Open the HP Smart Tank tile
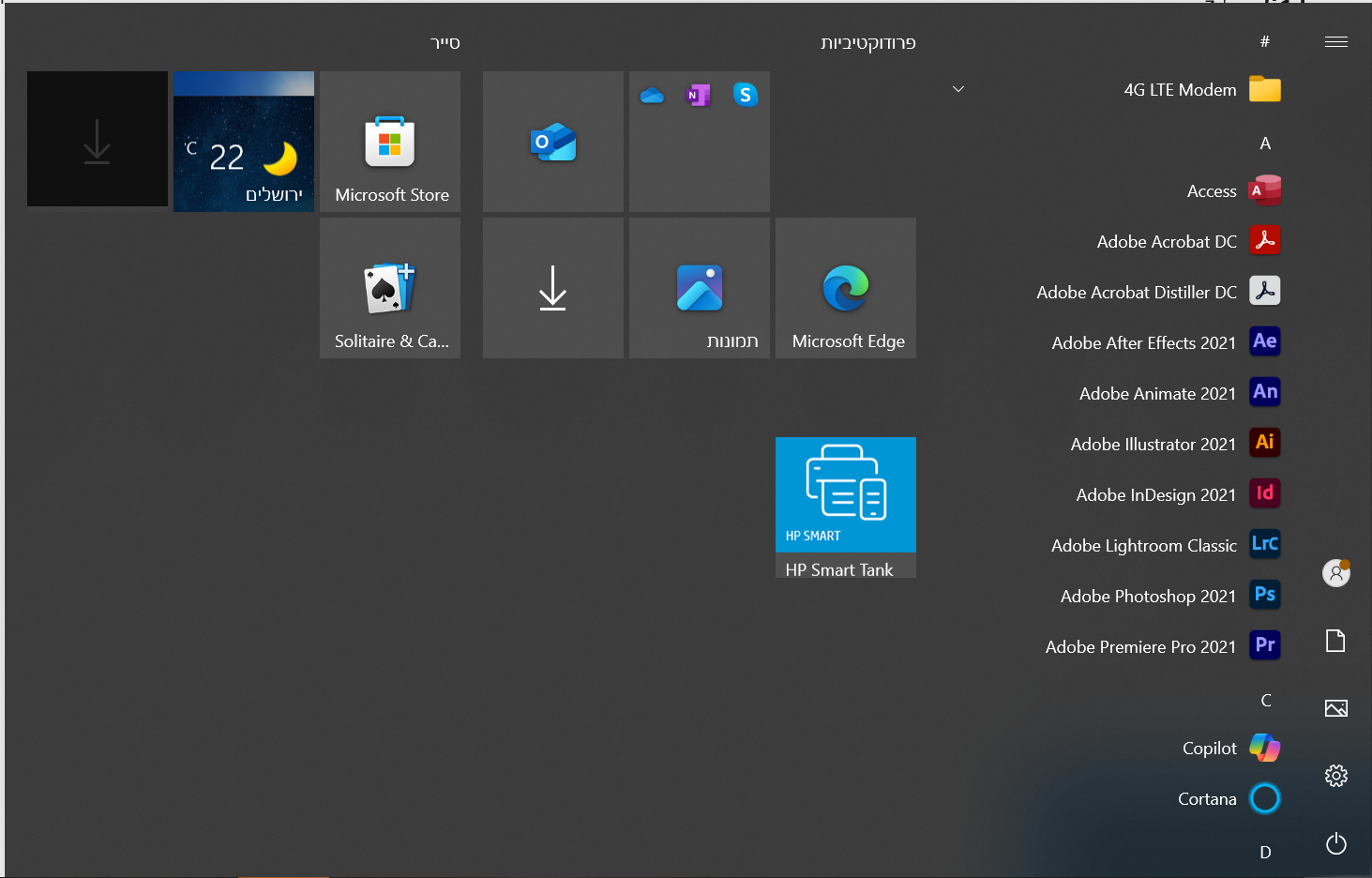Viewport: 1372px width, 878px height. [x=846, y=507]
